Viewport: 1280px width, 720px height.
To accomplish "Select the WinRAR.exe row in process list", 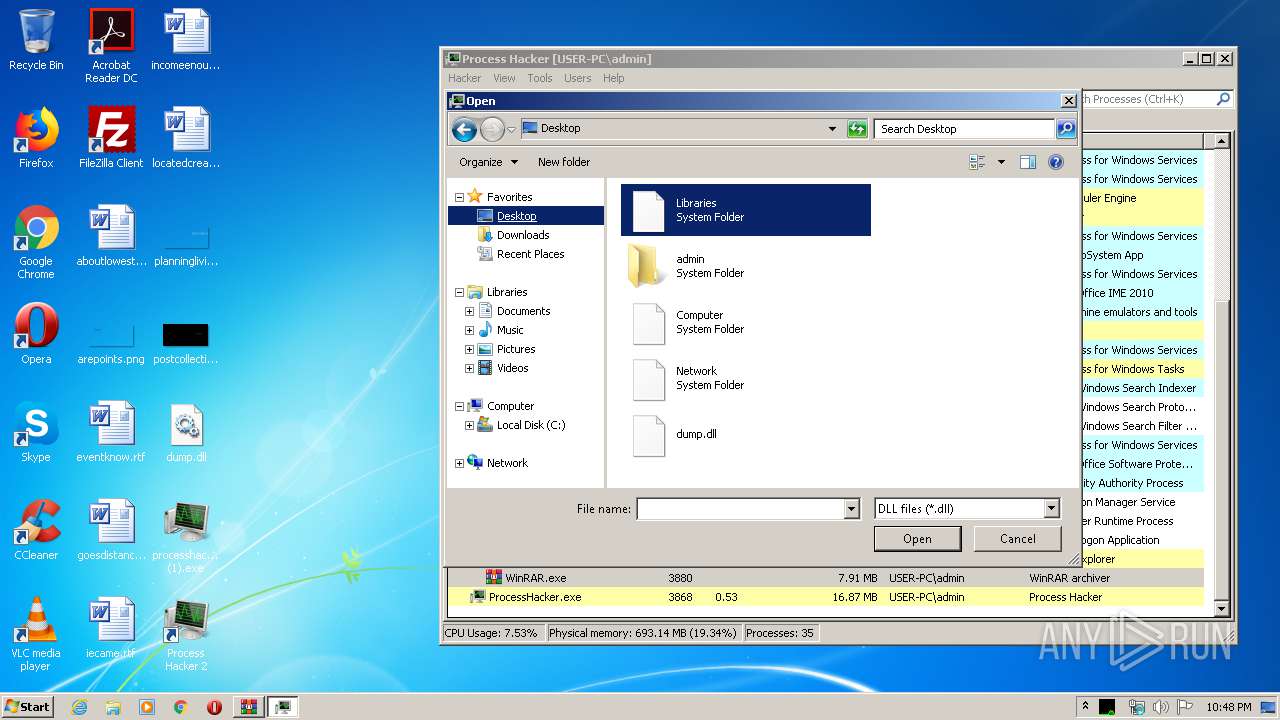I will pyautogui.click(x=824, y=578).
